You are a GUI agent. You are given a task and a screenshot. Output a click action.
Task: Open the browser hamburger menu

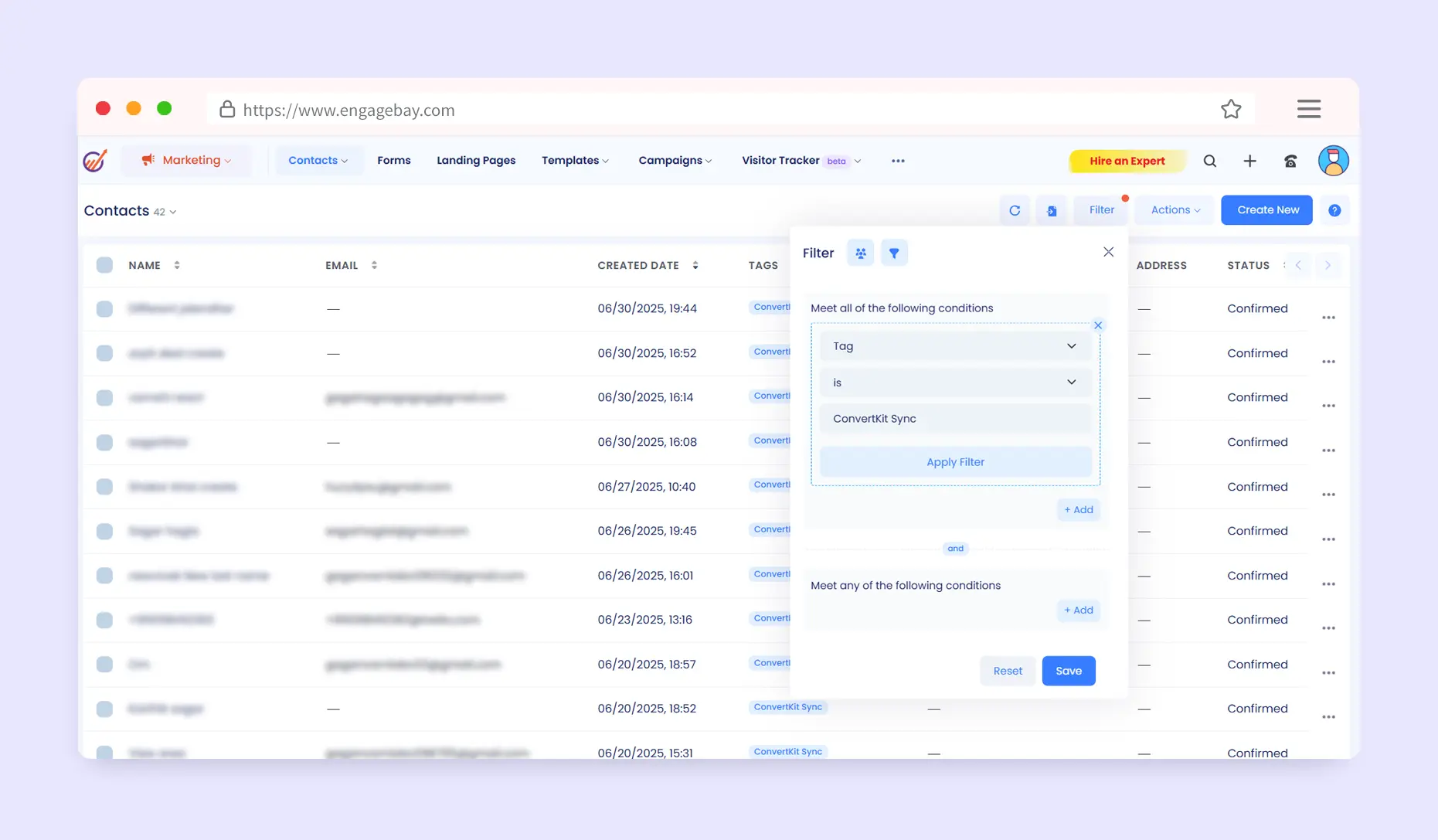(1309, 109)
